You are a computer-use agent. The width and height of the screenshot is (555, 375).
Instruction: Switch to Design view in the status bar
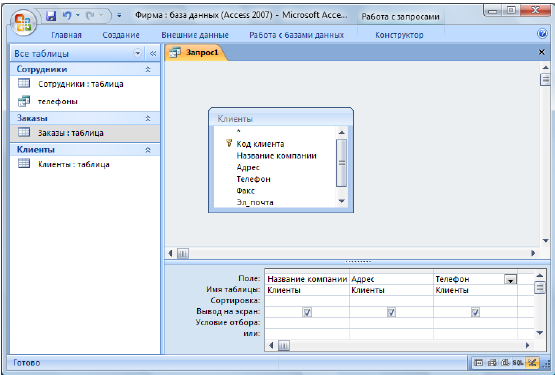pos(532,363)
